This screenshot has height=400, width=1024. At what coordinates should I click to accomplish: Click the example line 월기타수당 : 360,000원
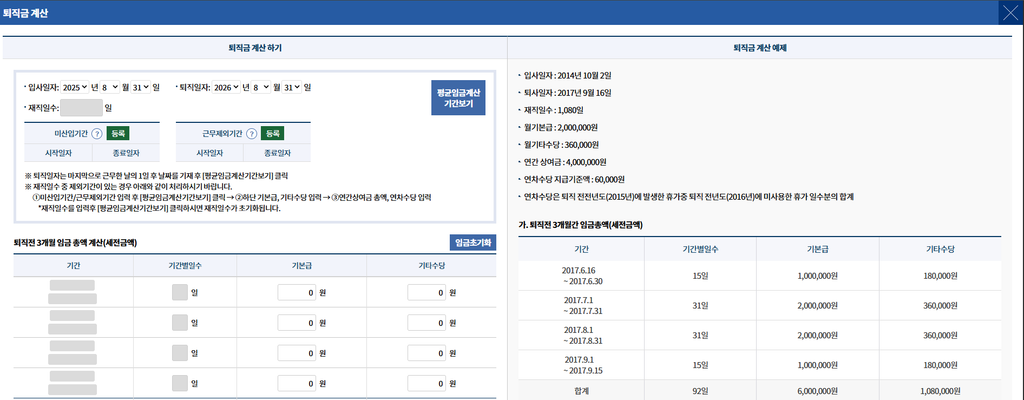point(561,144)
